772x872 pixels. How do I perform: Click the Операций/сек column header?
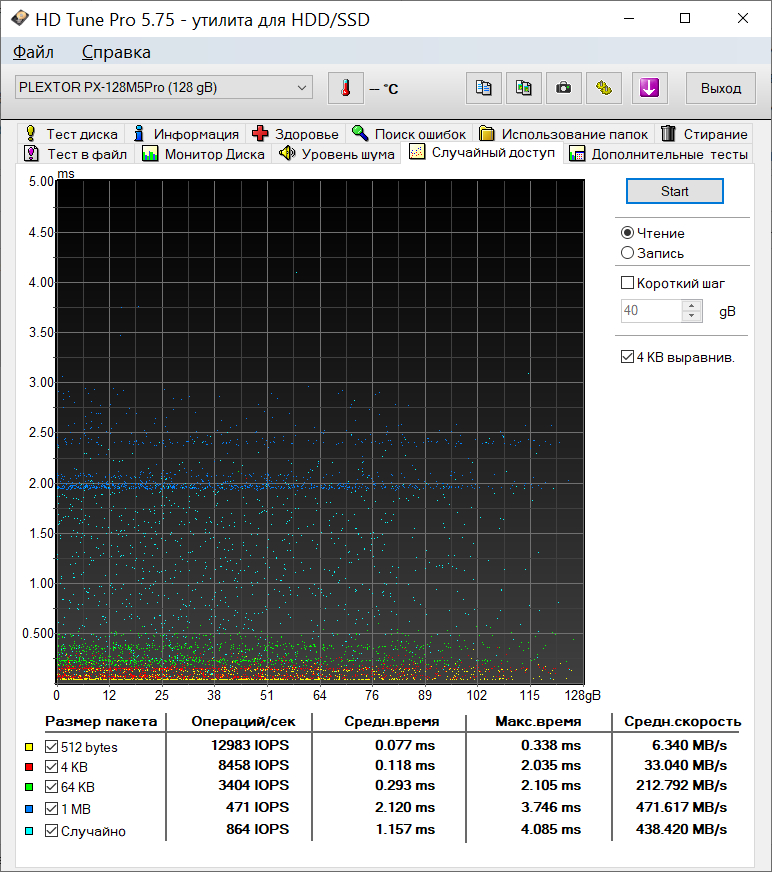click(243, 721)
